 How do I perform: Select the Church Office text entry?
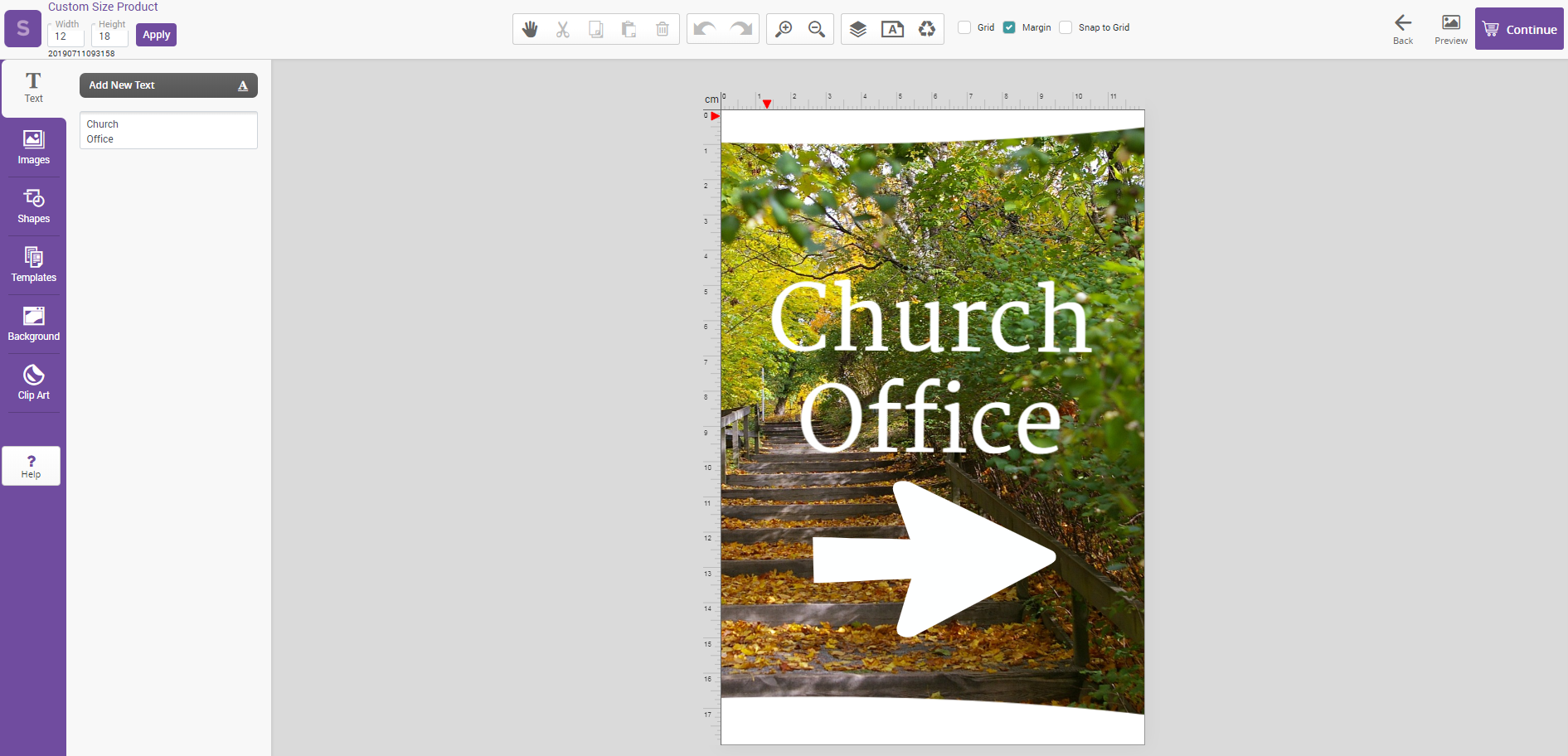(x=168, y=131)
